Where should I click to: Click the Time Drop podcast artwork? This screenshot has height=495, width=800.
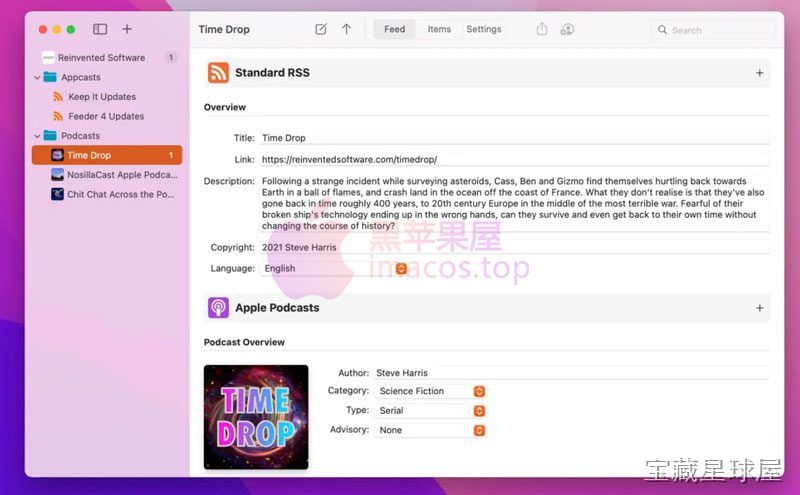[256, 417]
